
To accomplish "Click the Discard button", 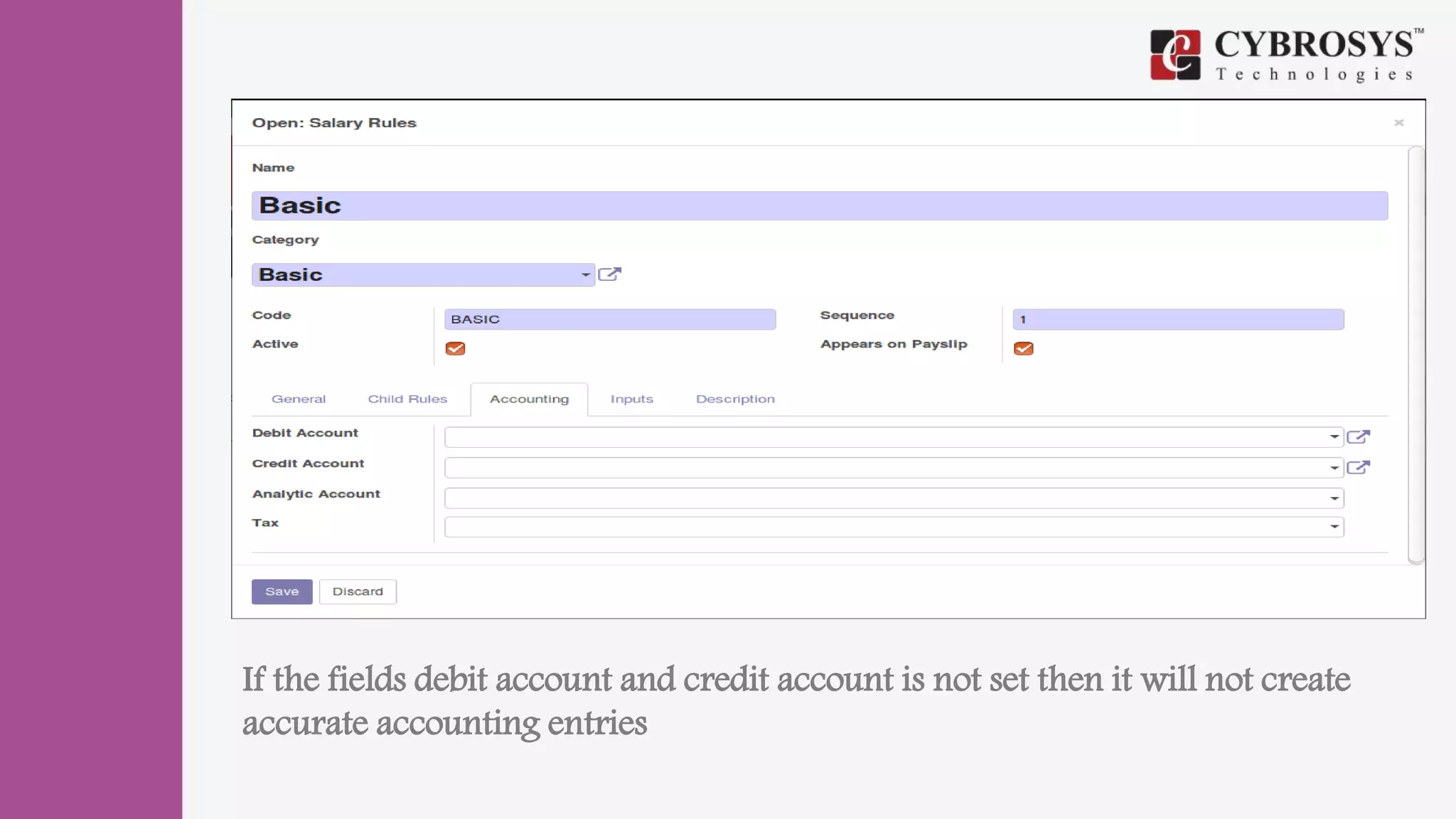I will 358,591.
